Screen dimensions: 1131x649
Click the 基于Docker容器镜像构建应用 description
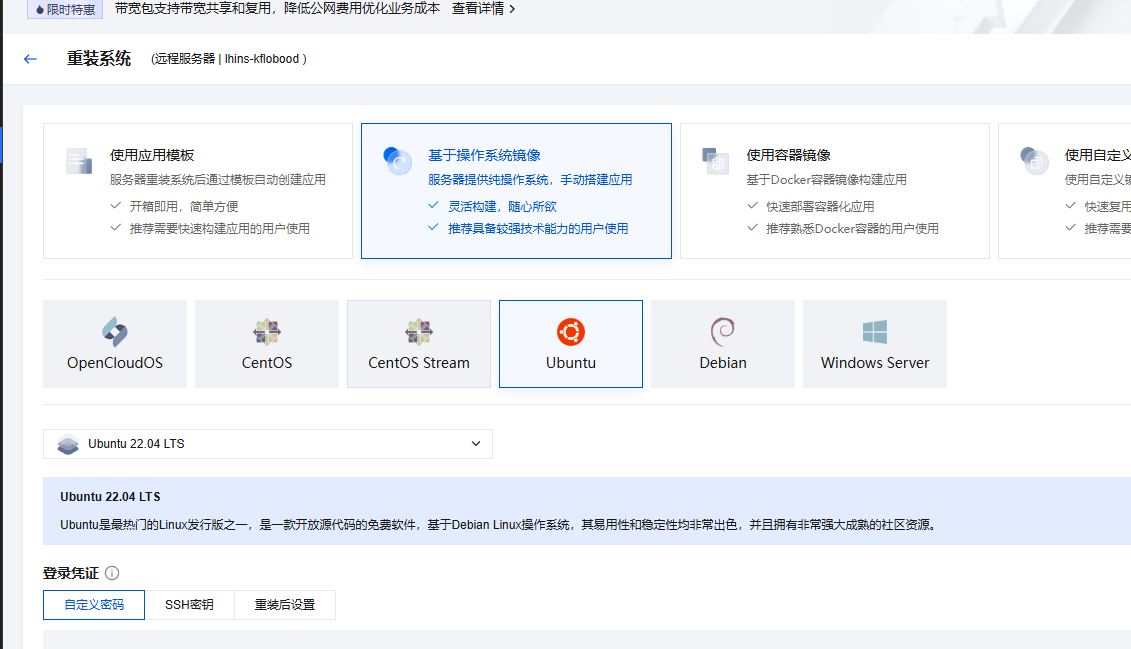pyautogui.click(x=827, y=180)
